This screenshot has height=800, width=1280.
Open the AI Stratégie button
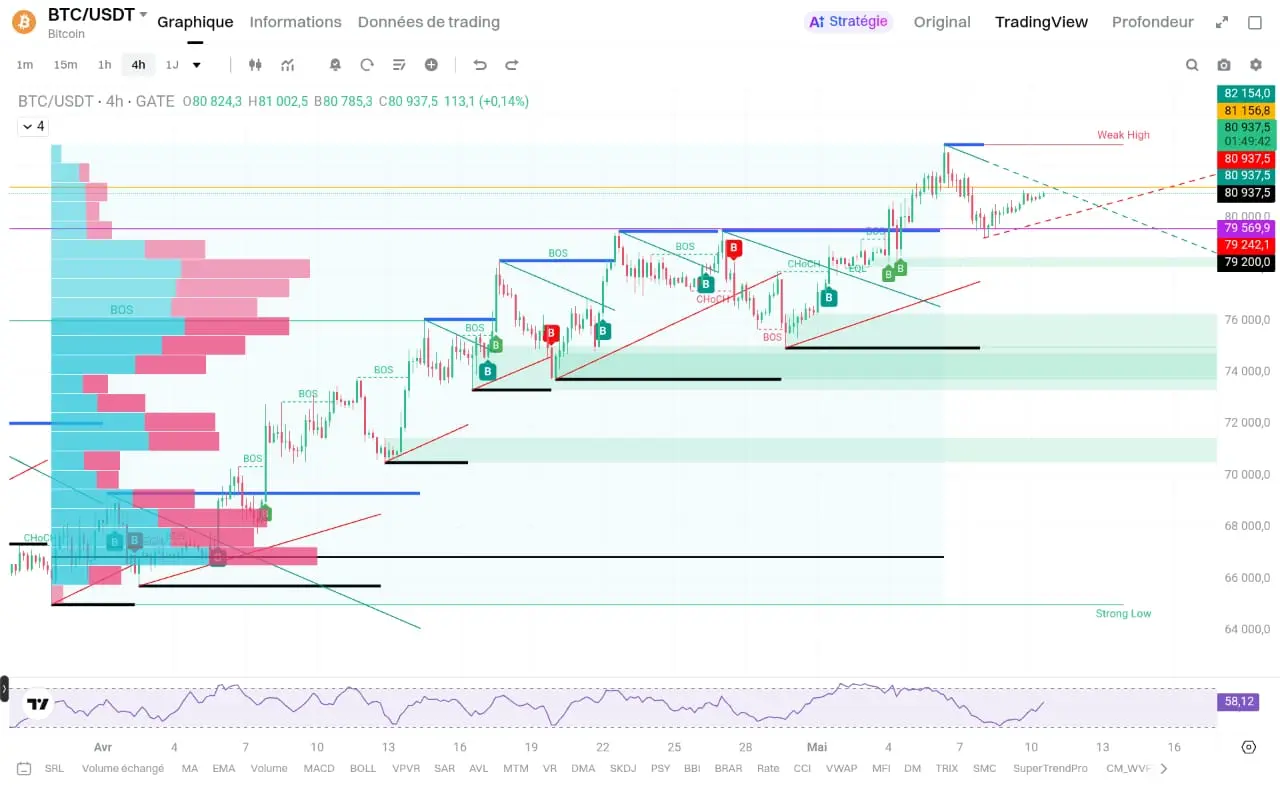tap(848, 22)
